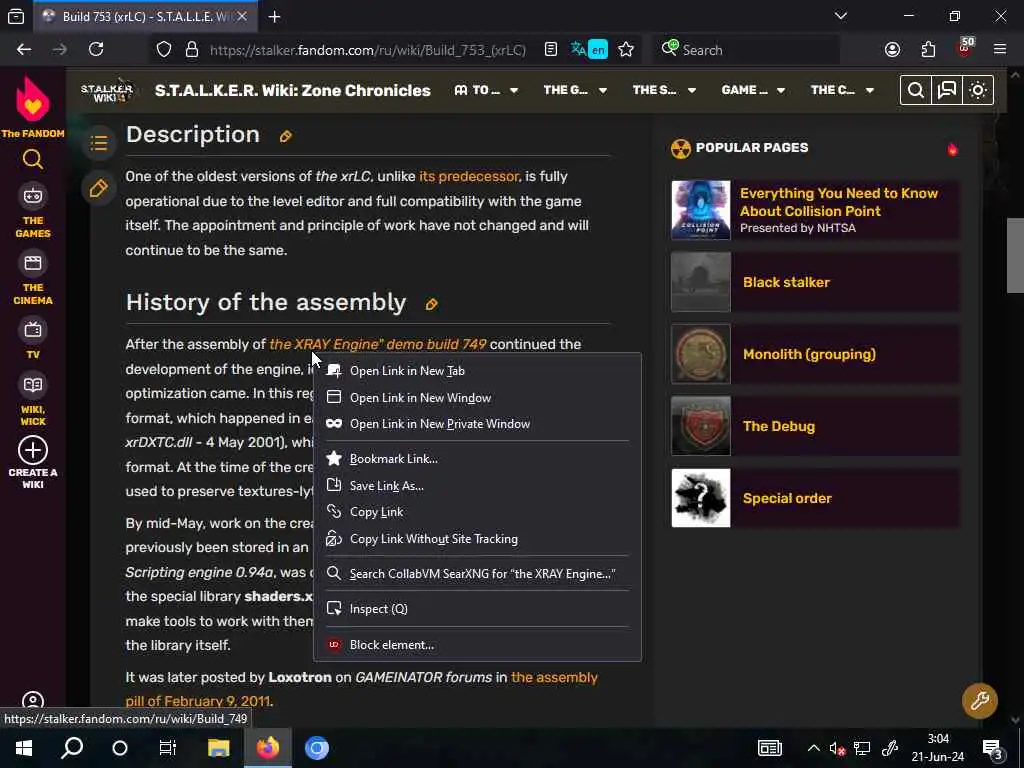Toggle reader view icon in address bar
Screen dimensions: 1024x768
[551, 50]
